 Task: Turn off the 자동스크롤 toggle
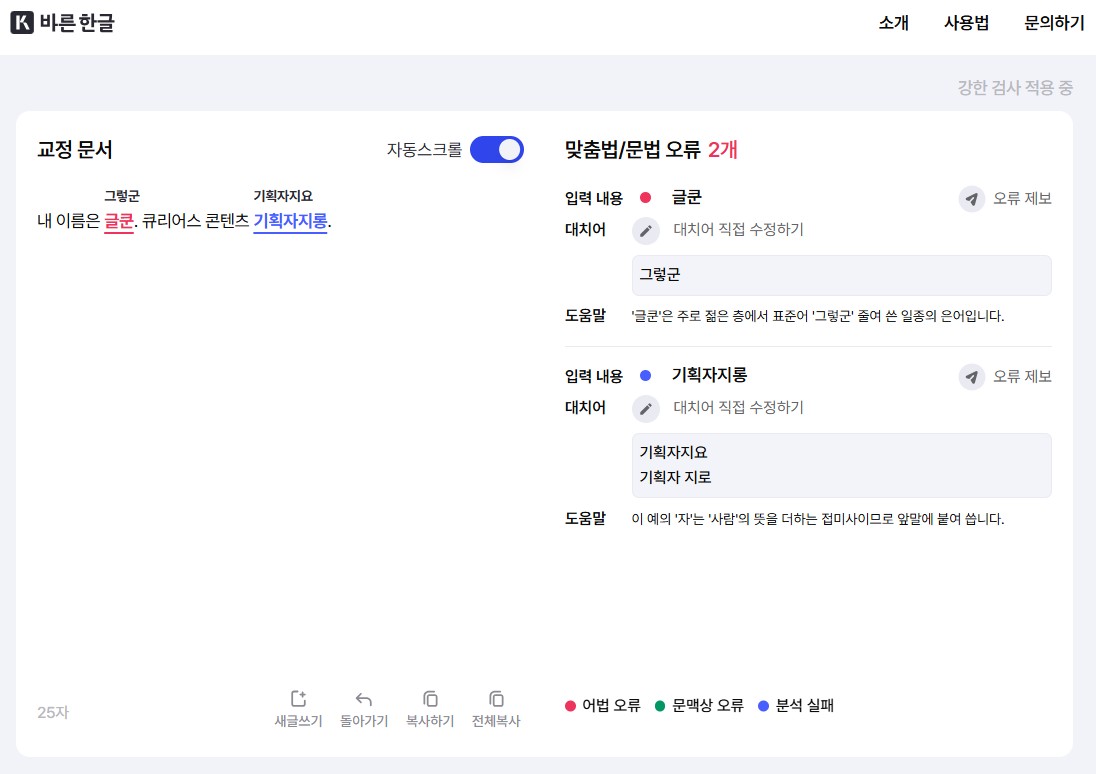click(x=497, y=150)
